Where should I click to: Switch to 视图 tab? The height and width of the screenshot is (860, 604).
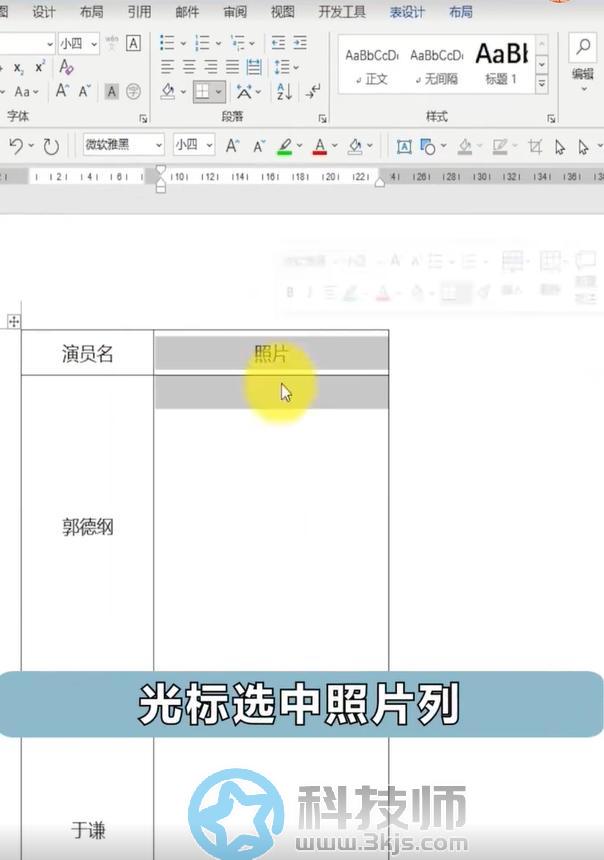(x=283, y=12)
